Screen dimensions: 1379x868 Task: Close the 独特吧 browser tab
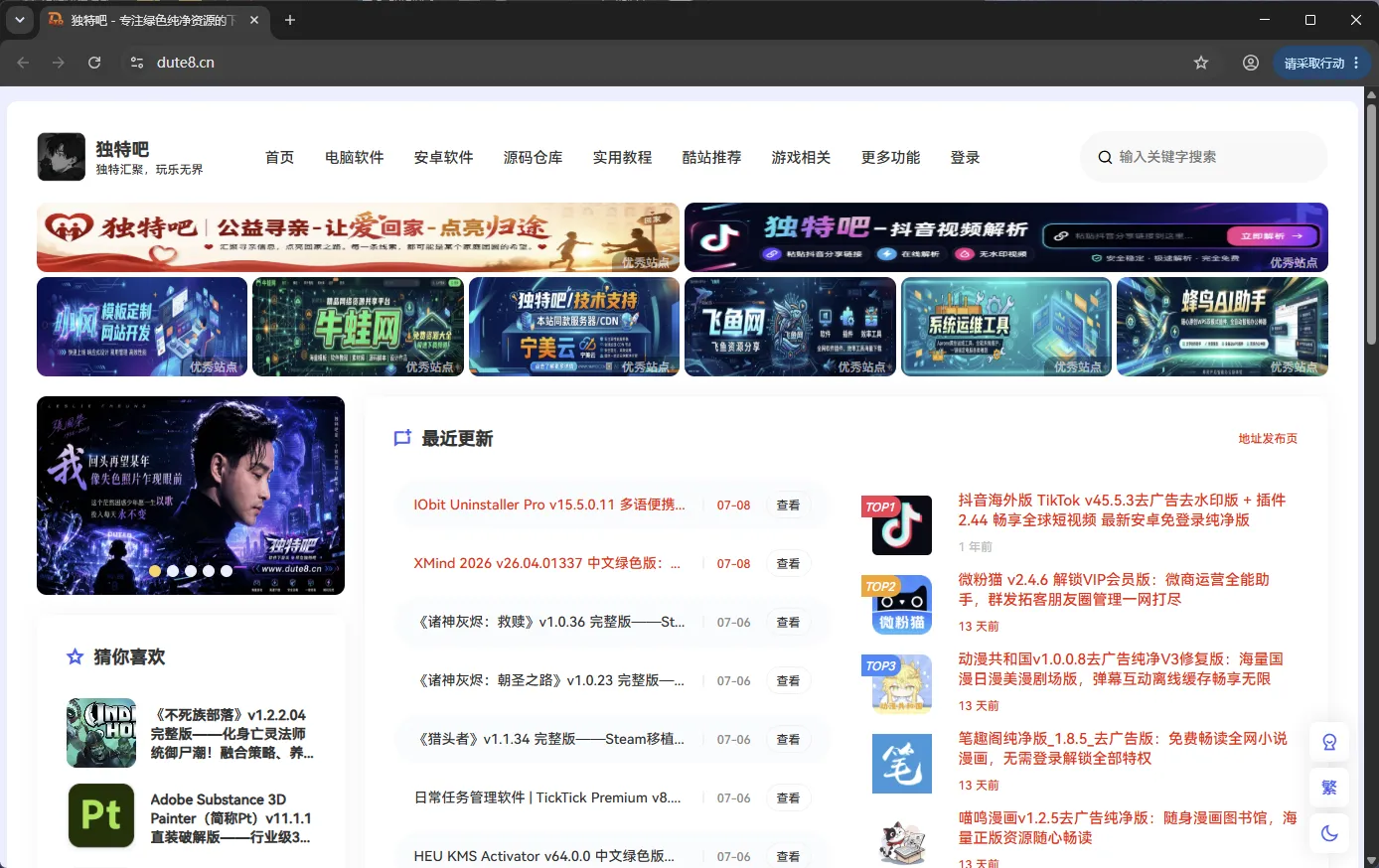tap(254, 20)
